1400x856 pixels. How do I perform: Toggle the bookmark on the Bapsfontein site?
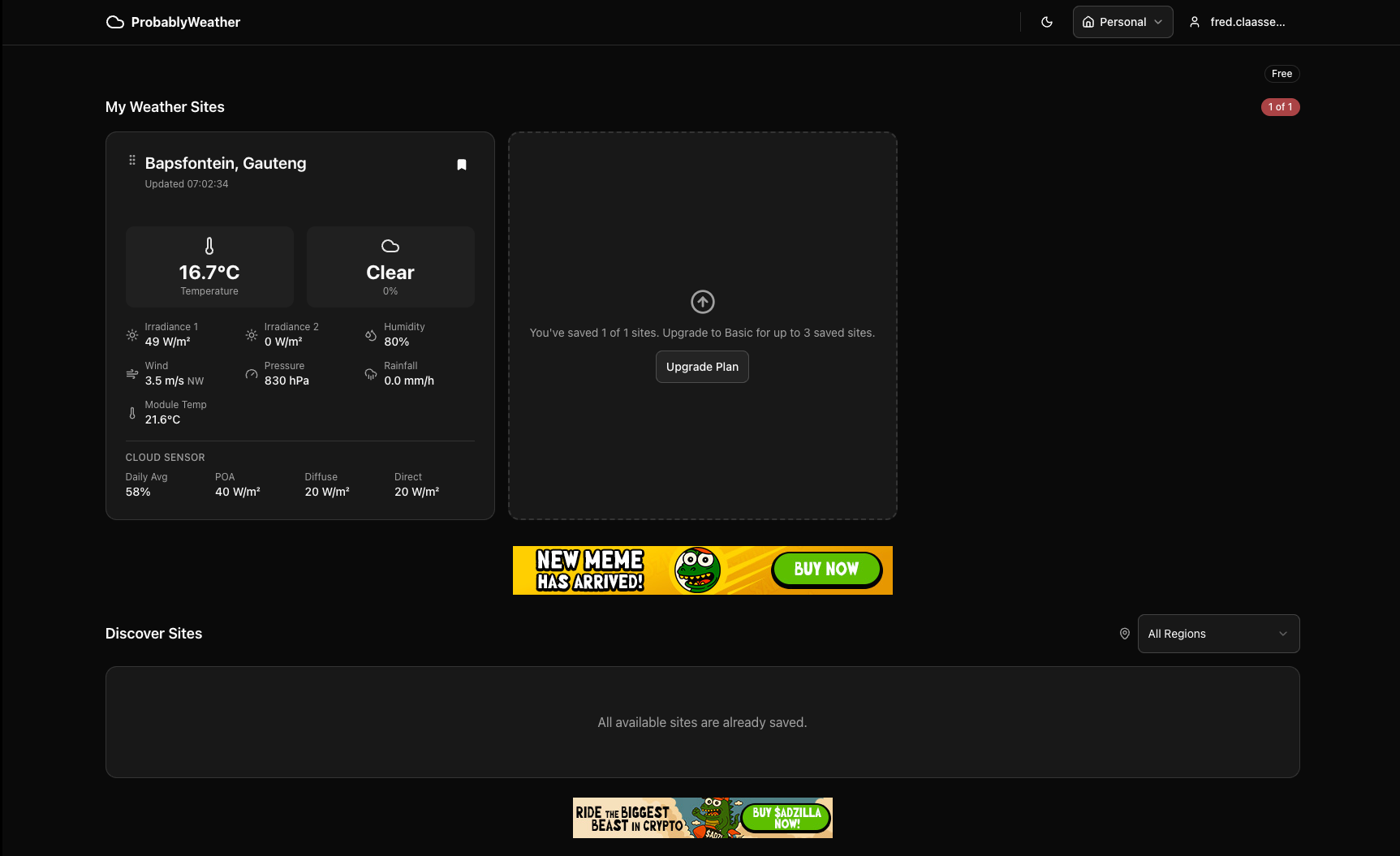(462, 165)
